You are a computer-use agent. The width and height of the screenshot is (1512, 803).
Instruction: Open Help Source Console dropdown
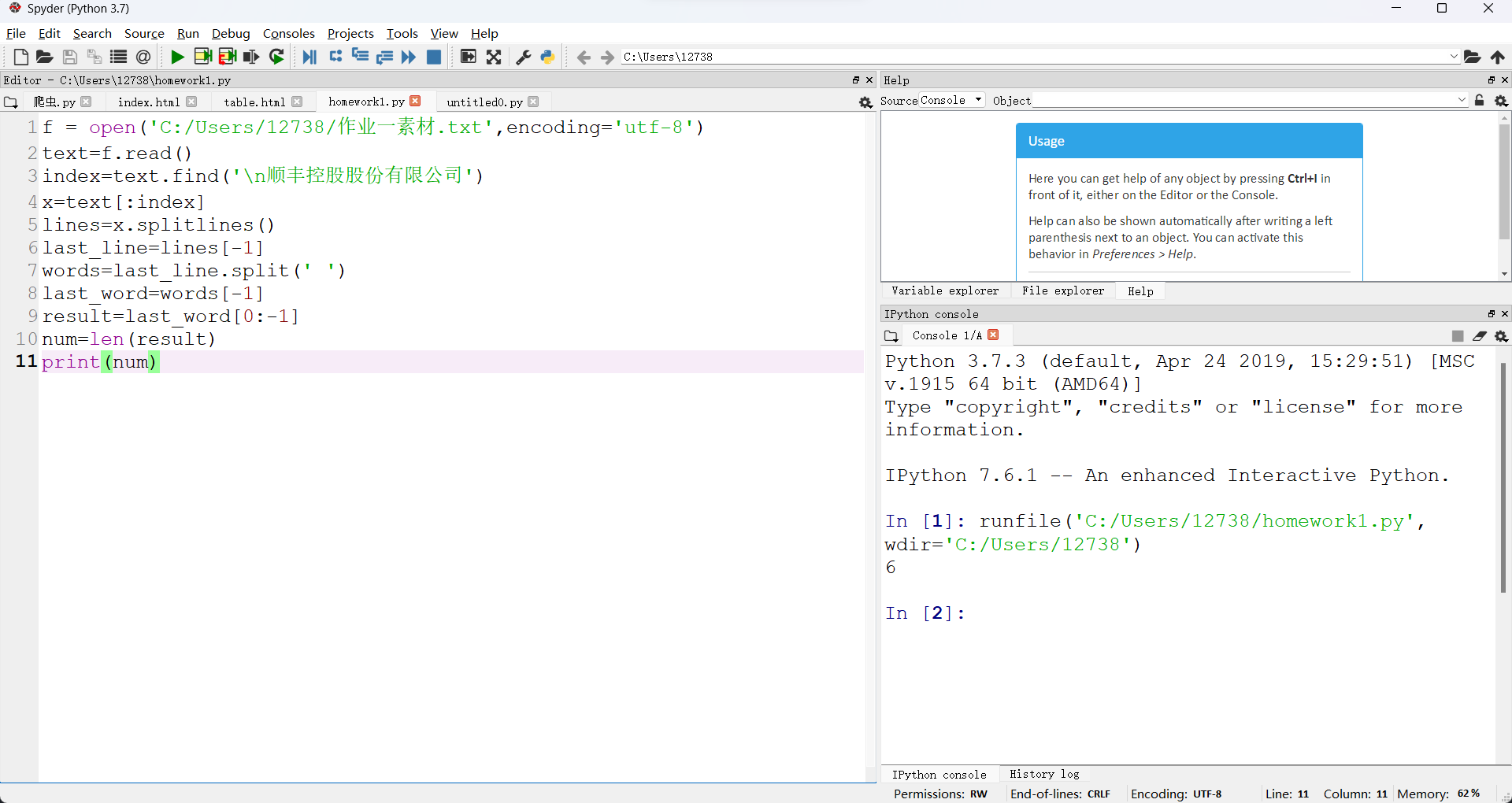pyautogui.click(x=952, y=100)
